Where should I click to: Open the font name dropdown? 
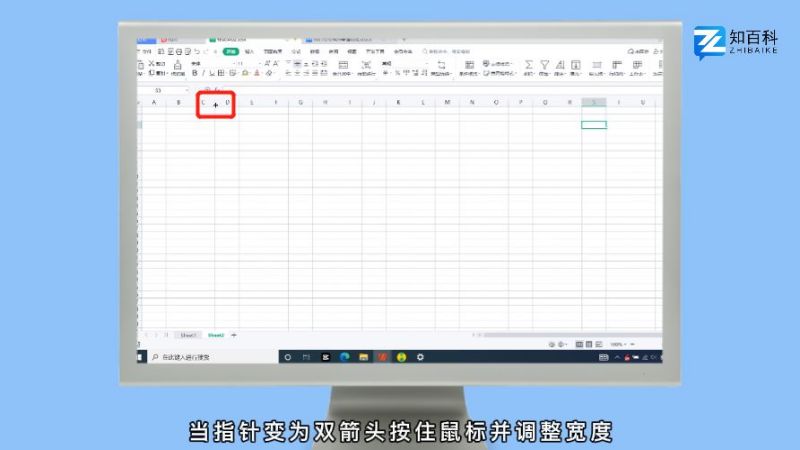[x=205, y=63]
